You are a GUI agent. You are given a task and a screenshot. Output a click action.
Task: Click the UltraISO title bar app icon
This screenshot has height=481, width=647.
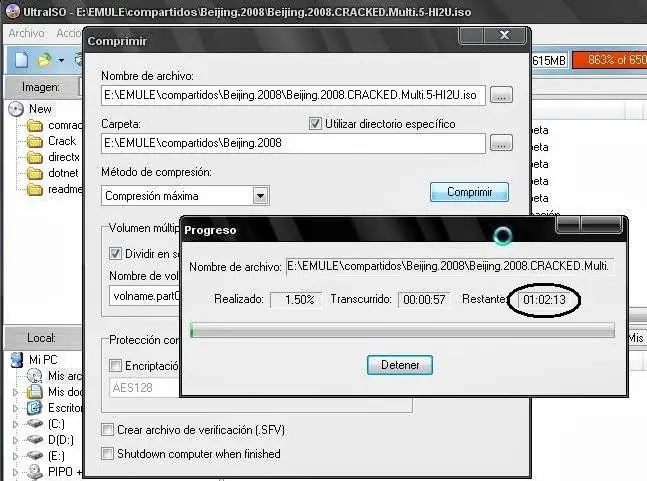pos(13,12)
